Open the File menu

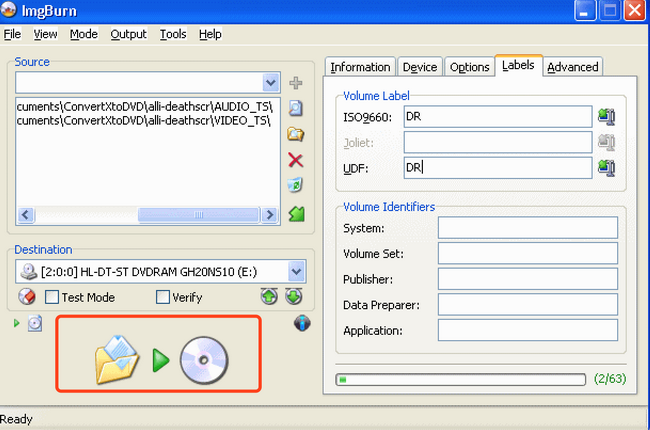tap(12, 34)
